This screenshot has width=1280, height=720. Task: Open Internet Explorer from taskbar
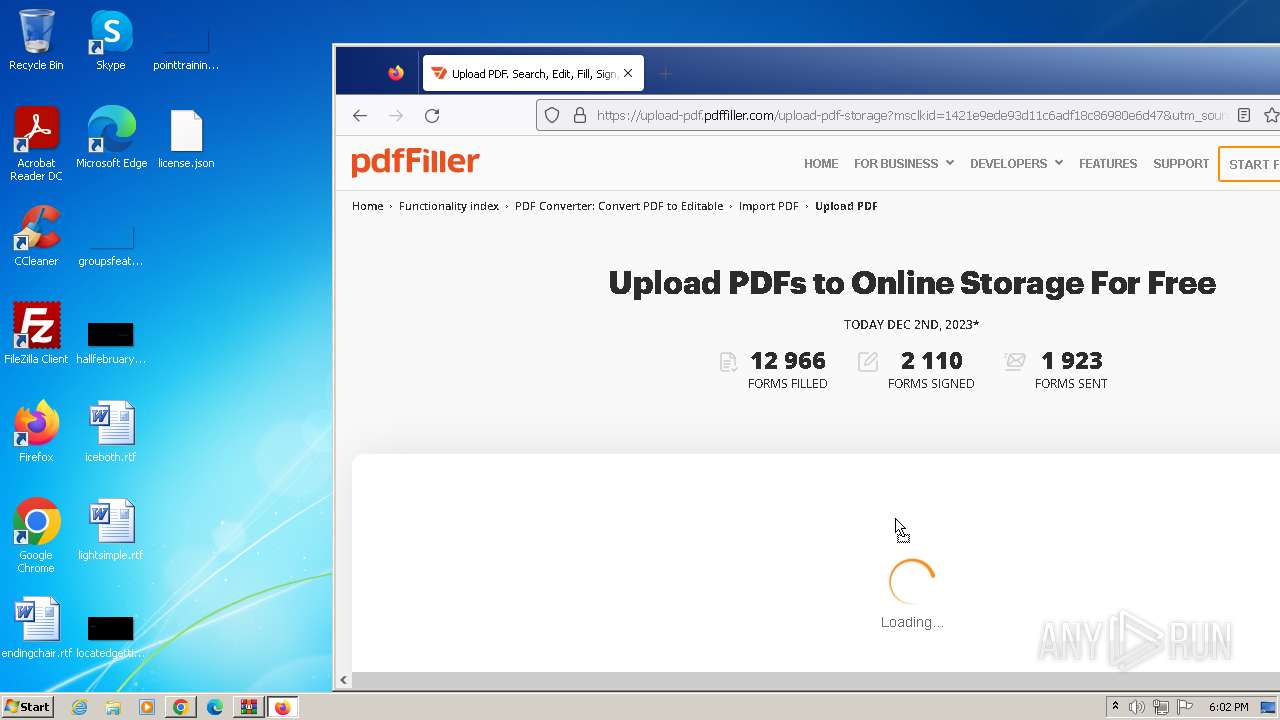[79, 707]
